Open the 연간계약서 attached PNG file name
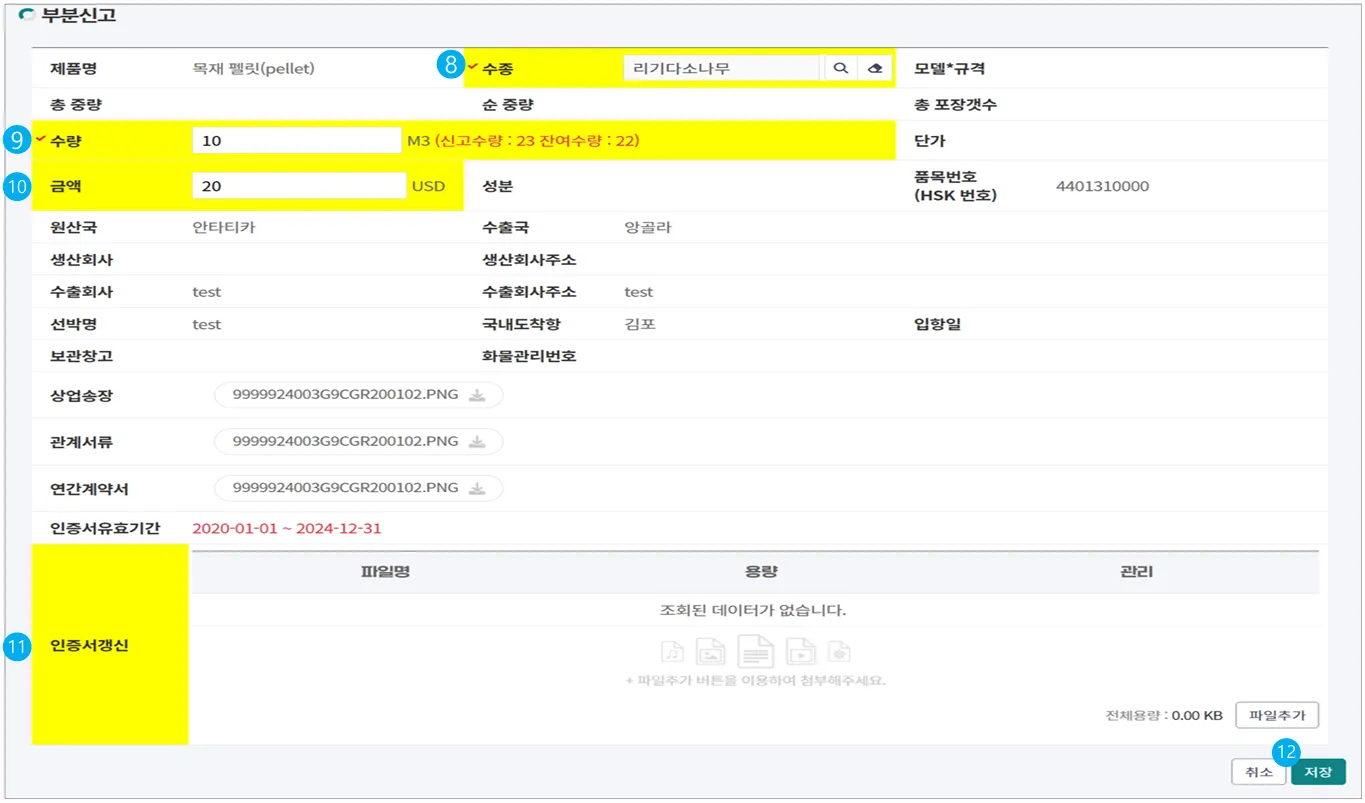Screen dimensions: 1365x803 click(345, 489)
